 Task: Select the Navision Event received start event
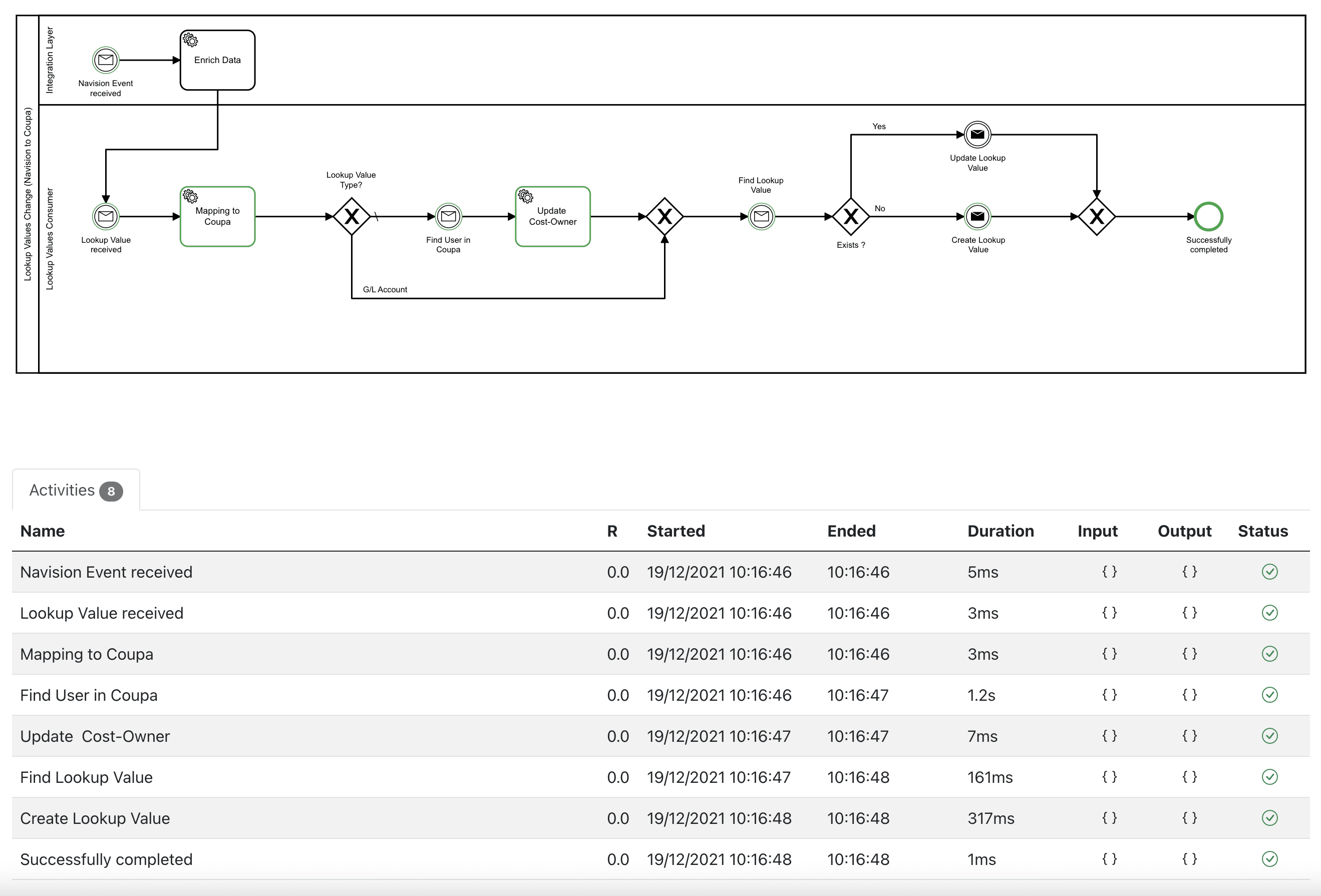106,60
